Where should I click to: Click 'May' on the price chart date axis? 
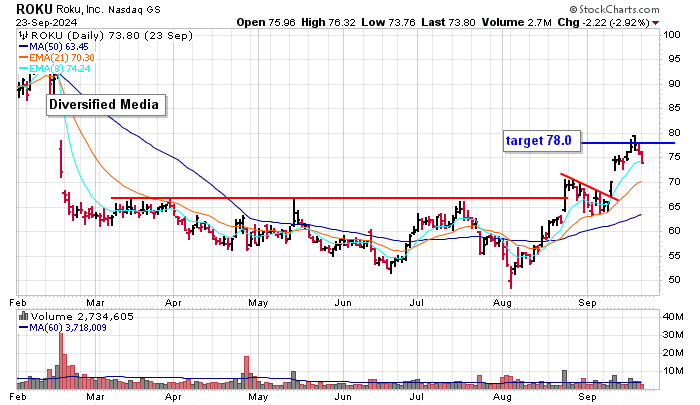point(258,303)
